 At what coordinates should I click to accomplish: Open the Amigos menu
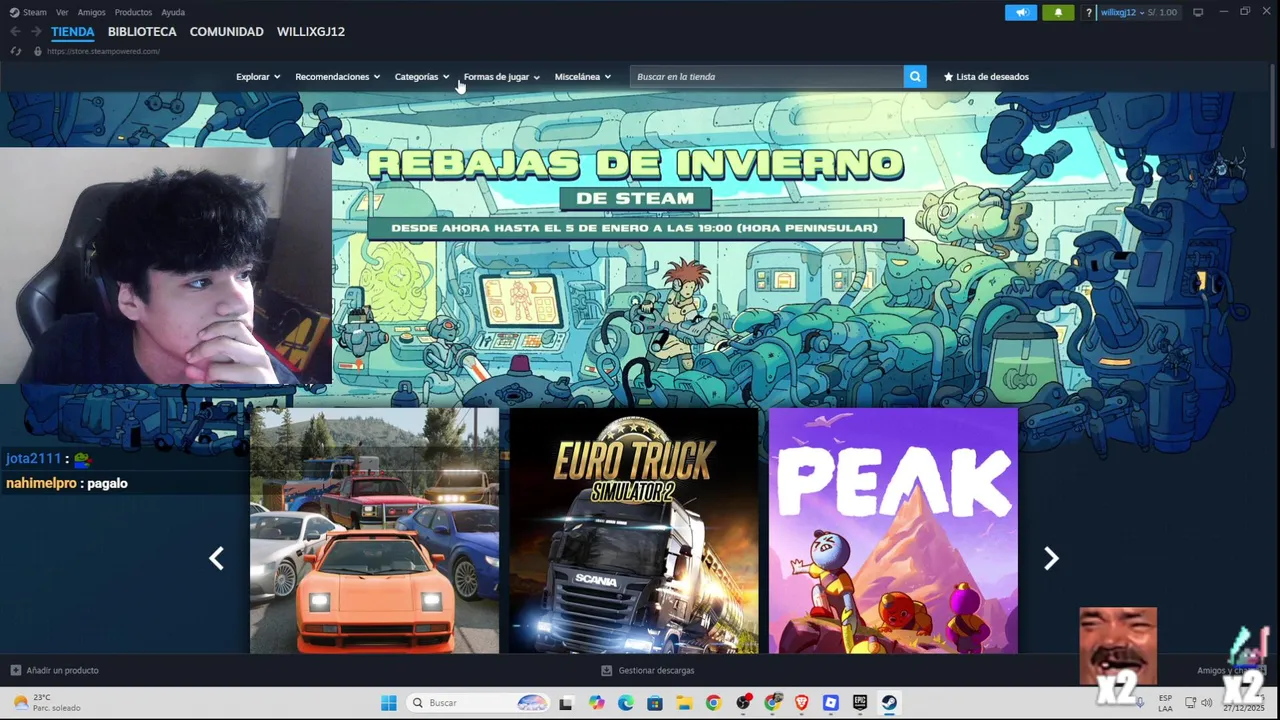click(91, 12)
